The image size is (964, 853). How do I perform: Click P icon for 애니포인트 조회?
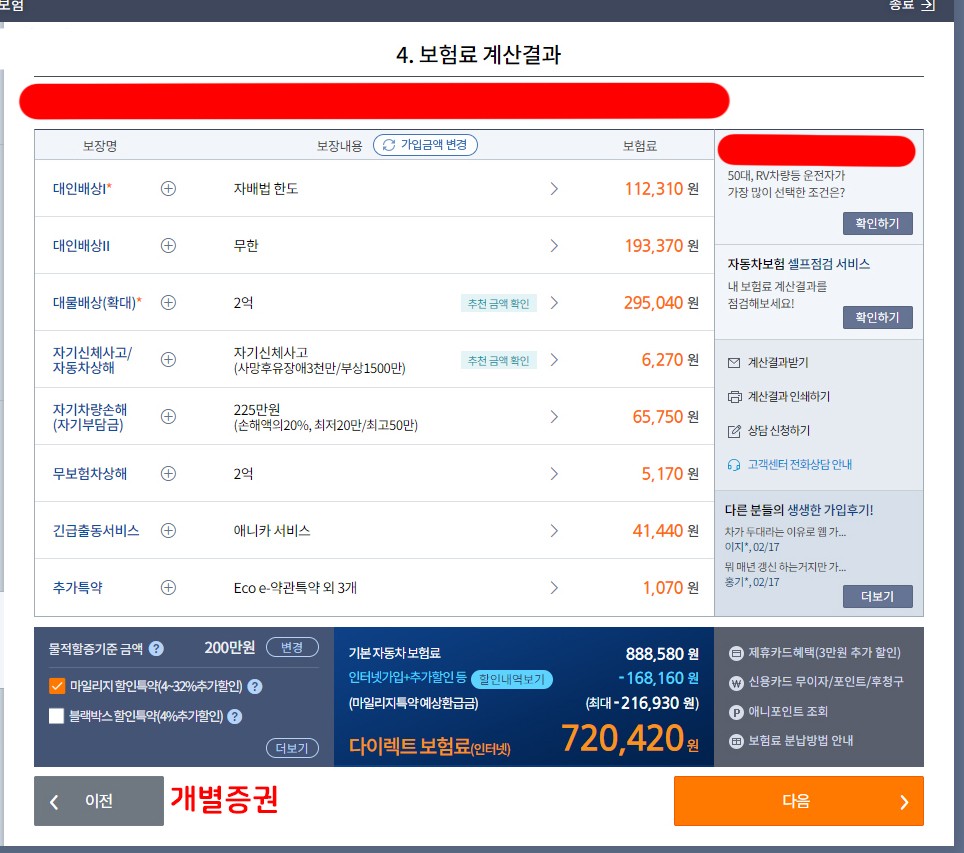tap(737, 712)
